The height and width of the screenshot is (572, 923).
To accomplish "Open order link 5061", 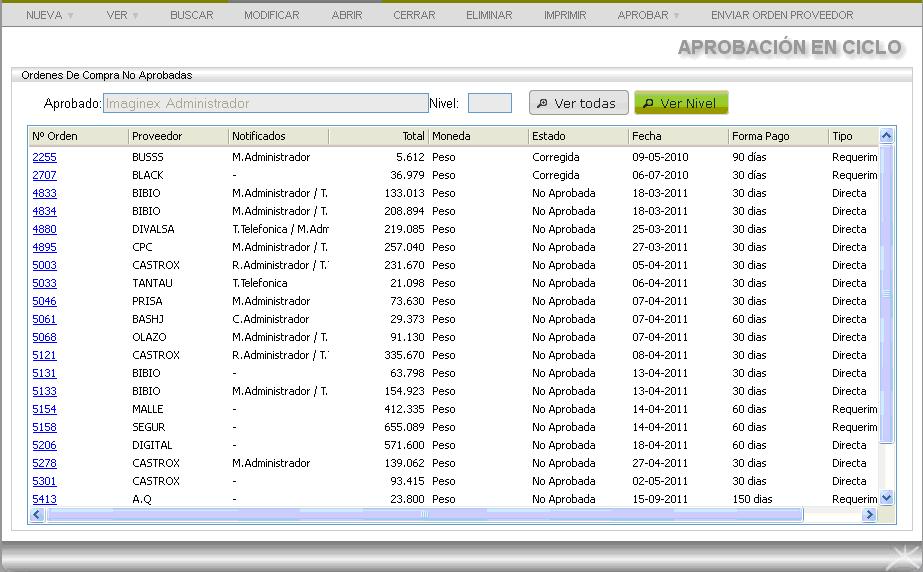I will (x=45, y=320).
